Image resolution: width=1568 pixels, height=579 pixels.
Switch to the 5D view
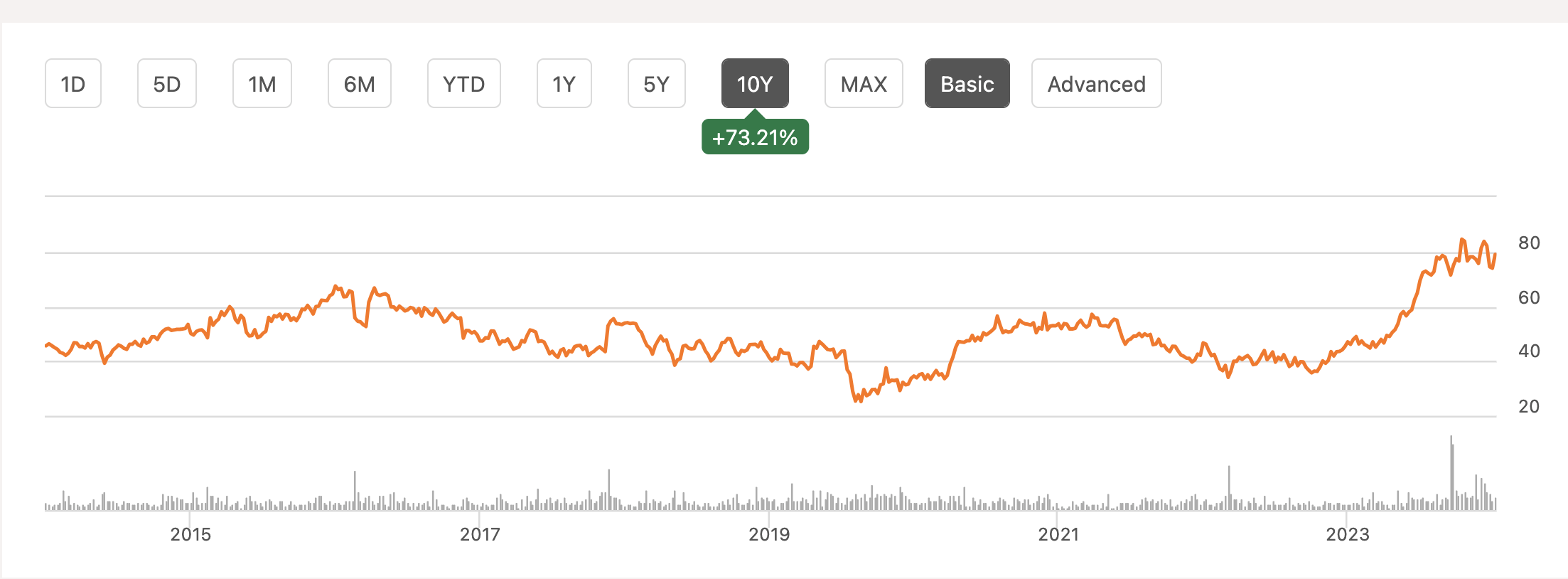167,83
